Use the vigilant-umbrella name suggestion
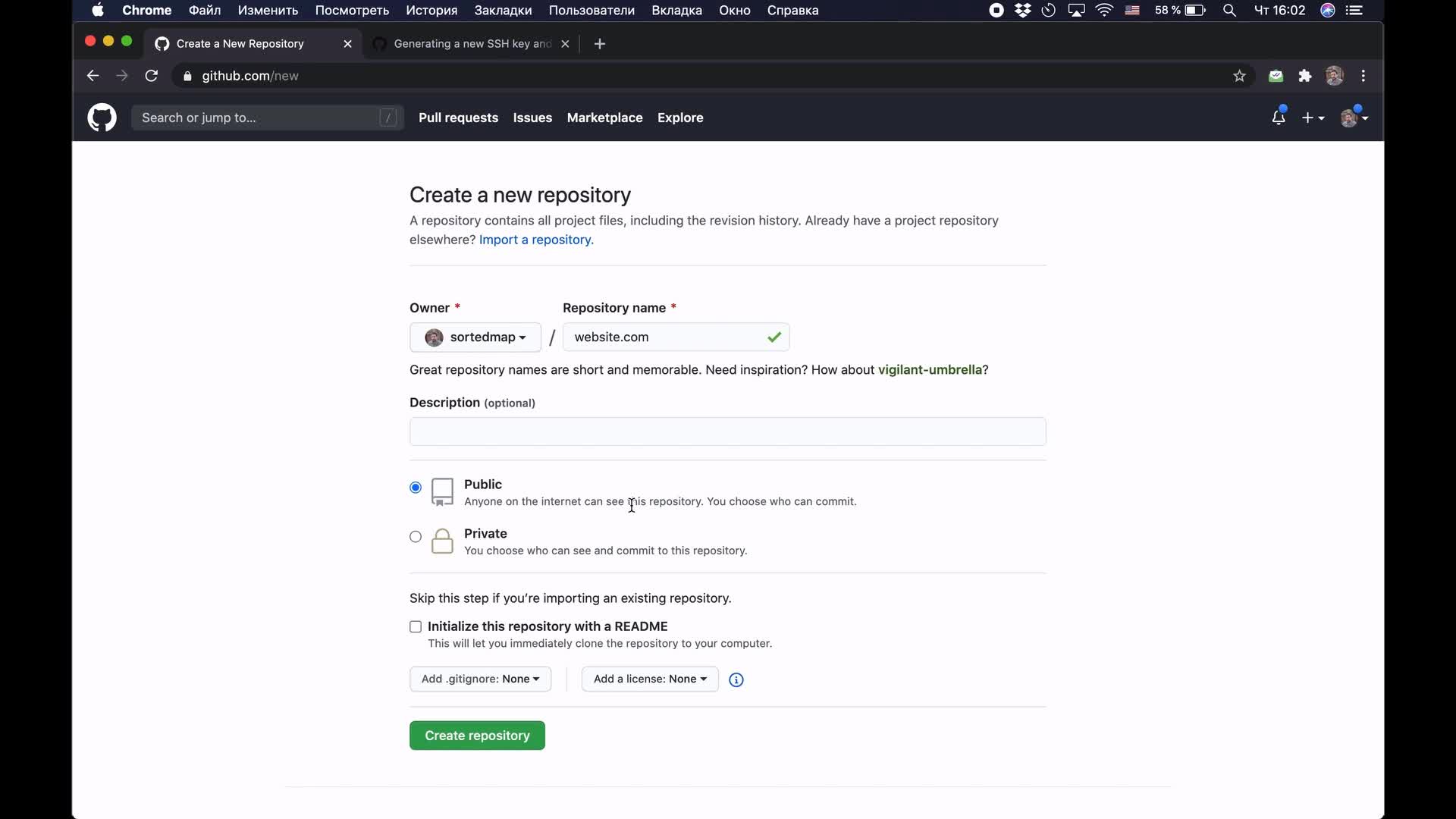The width and height of the screenshot is (1456, 819). point(930,370)
